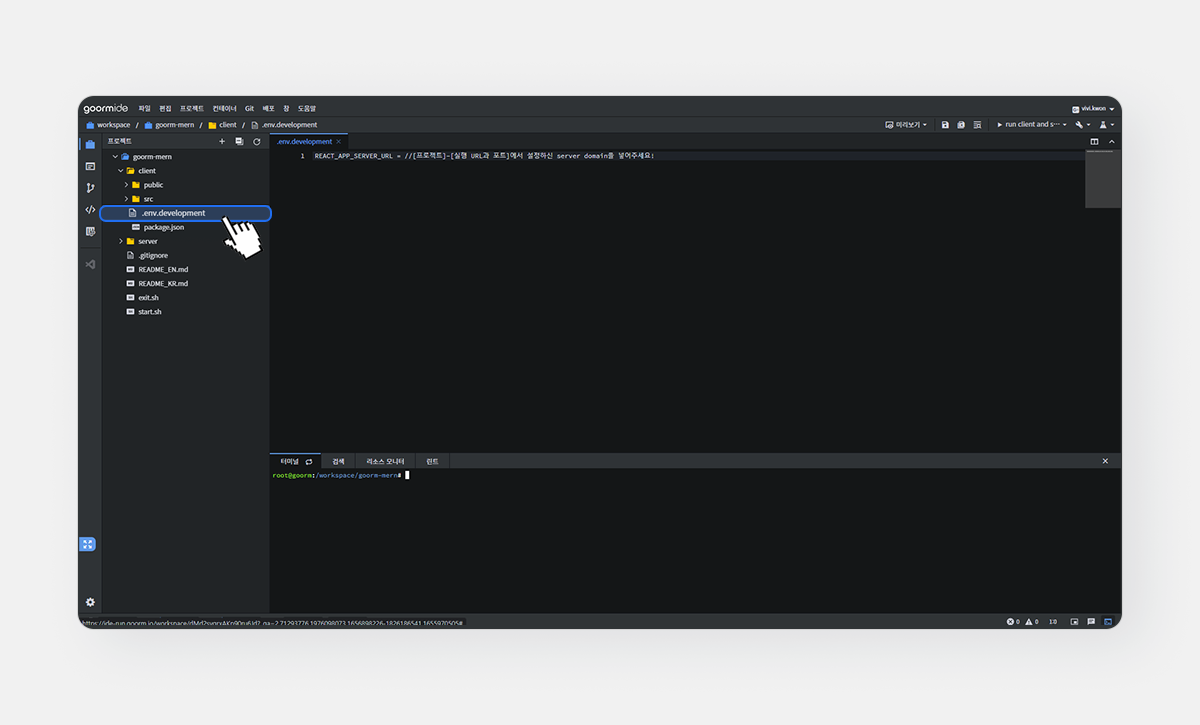1200x725 pixels.
Task: Open the project explorer sidebar icon
Action: coord(90,144)
